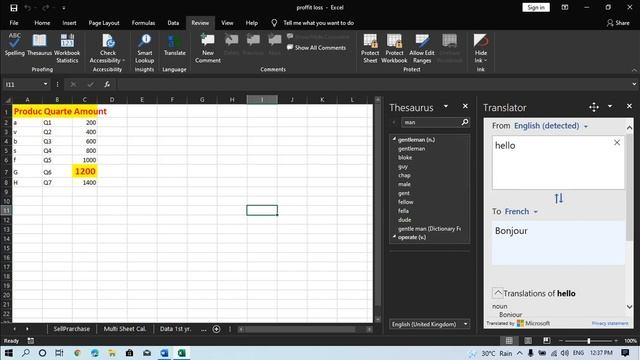
Task: Run the Spelling check
Action: pos(14,44)
